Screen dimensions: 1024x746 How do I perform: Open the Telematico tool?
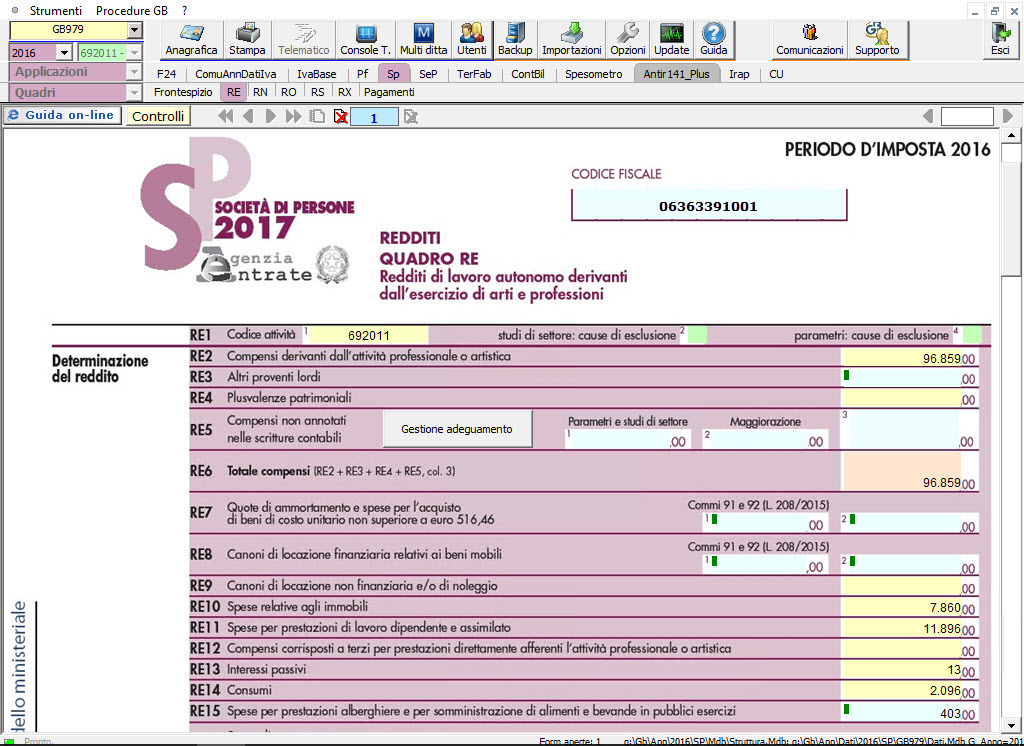point(304,39)
